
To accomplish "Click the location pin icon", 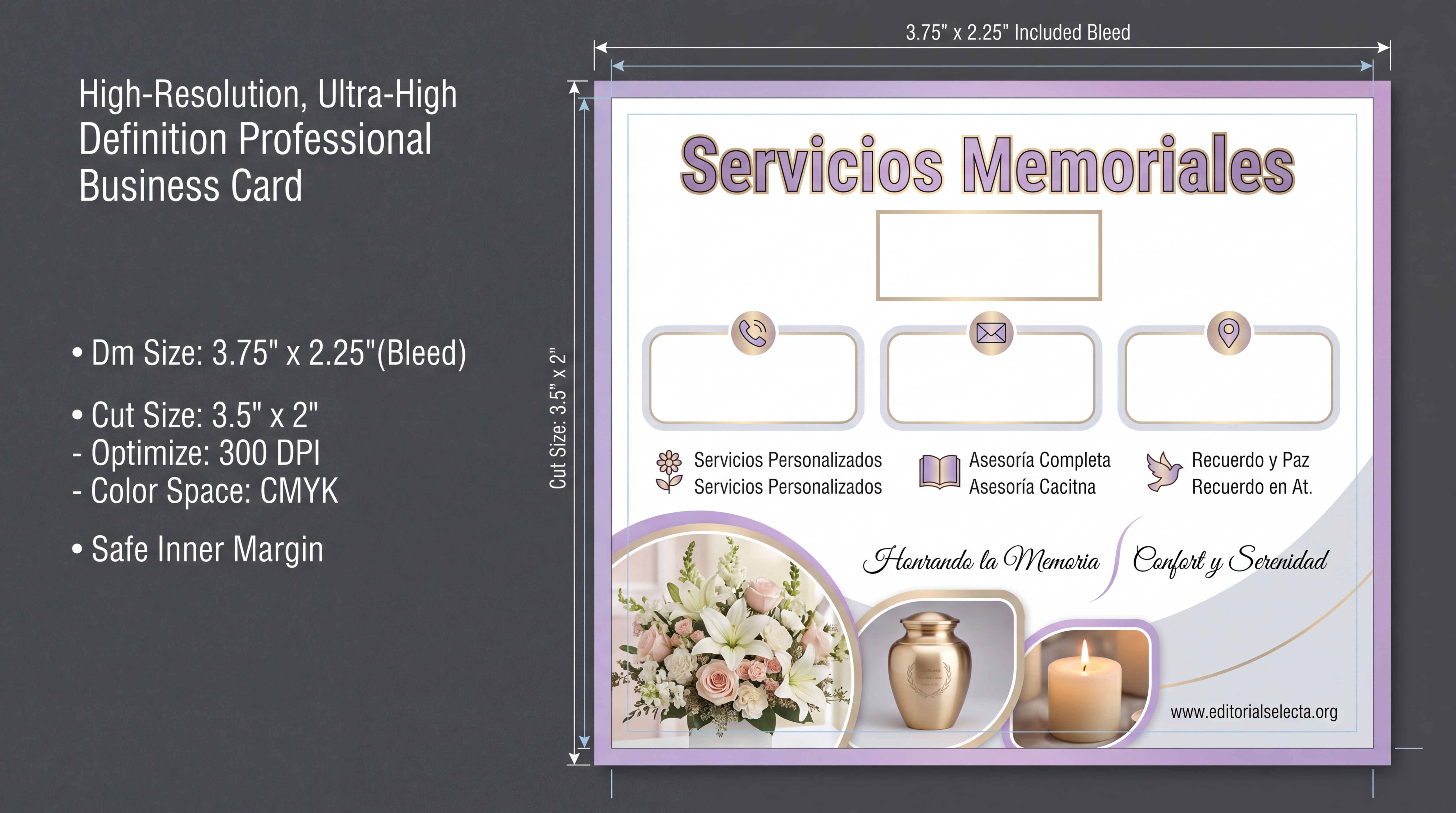I will click(1229, 333).
